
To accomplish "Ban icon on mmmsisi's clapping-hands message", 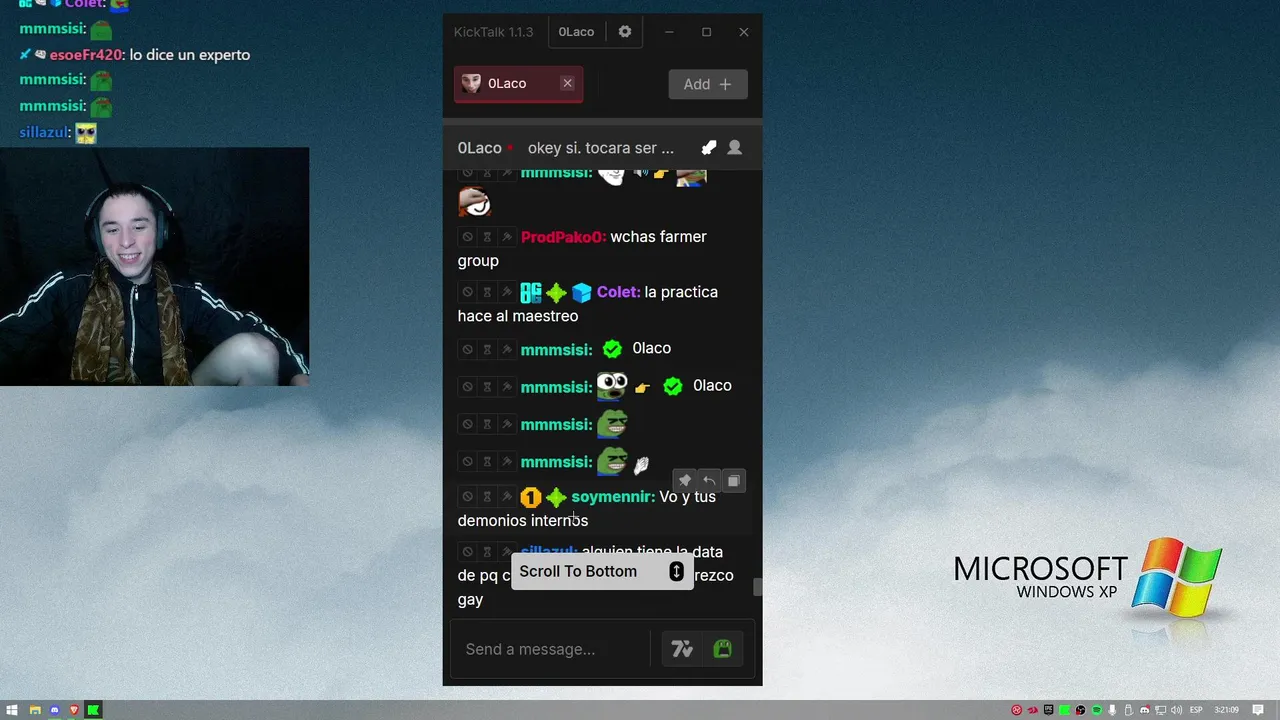I will pos(467,462).
